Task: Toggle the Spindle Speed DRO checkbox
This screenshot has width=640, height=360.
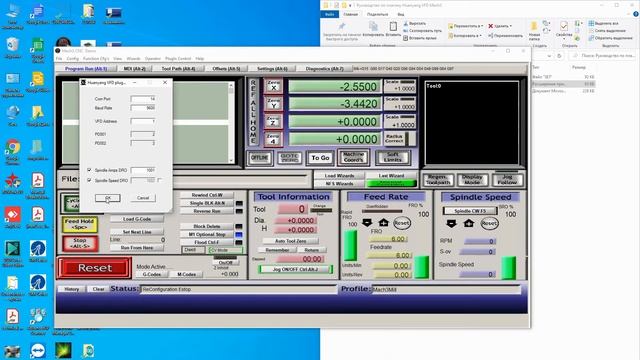Action: coord(89,180)
